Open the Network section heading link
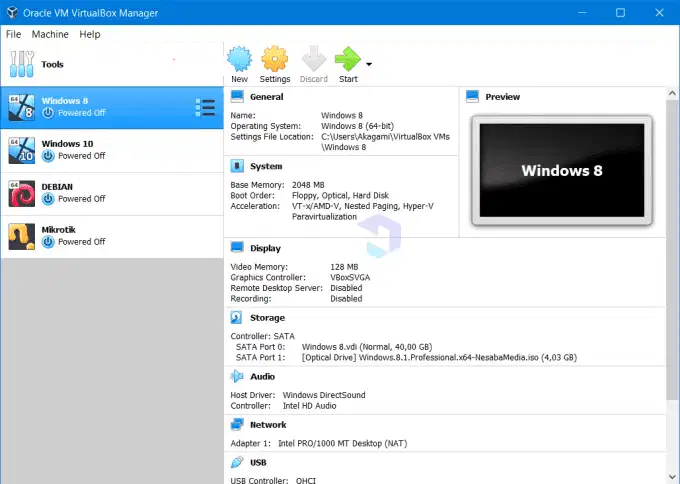The width and height of the screenshot is (680, 484). [x=268, y=425]
